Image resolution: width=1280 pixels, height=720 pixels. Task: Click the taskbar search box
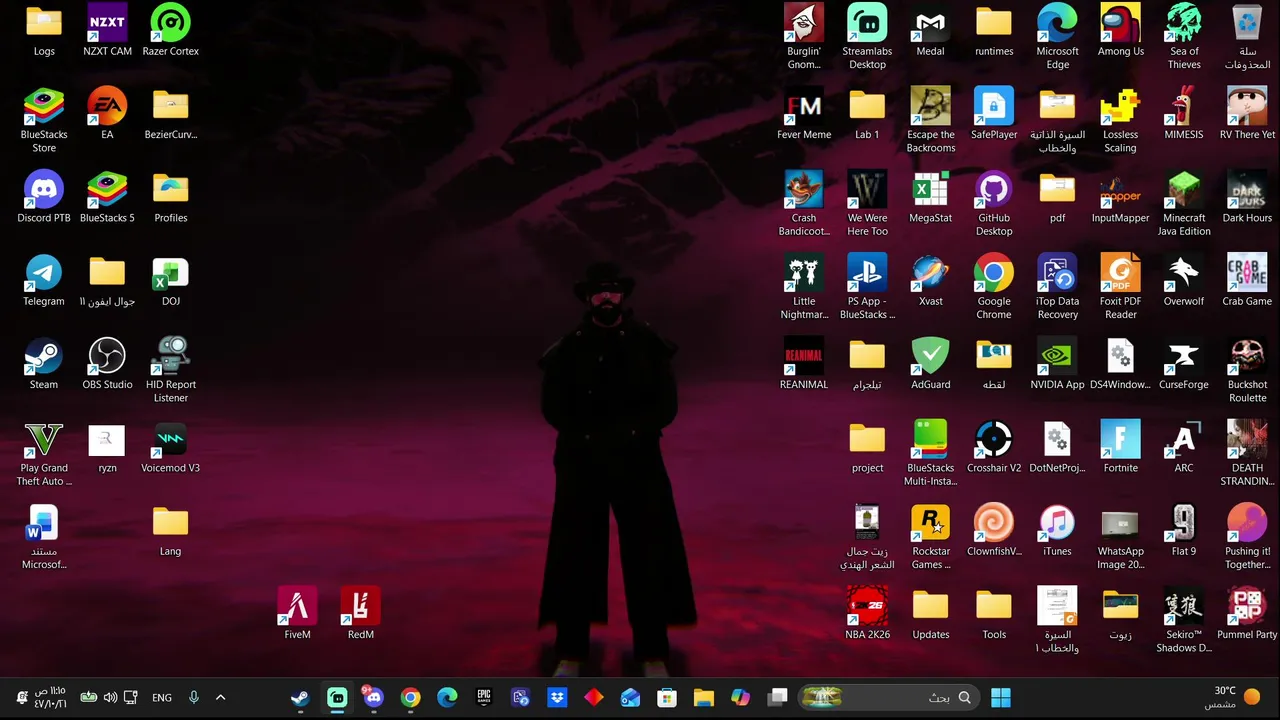pyautogui.click(x=889, y=697)
